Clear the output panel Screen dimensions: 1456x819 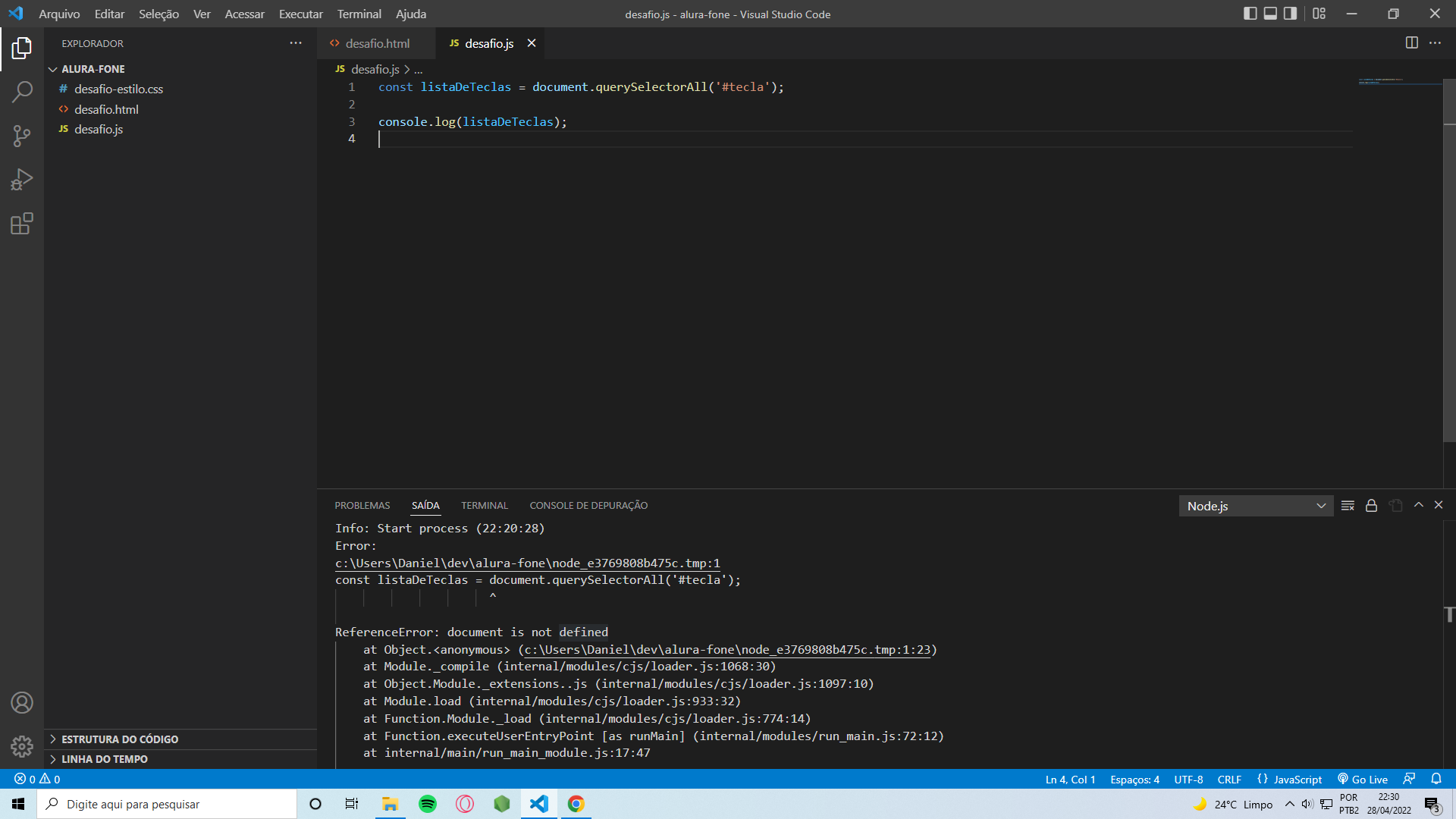[1348, 506]
